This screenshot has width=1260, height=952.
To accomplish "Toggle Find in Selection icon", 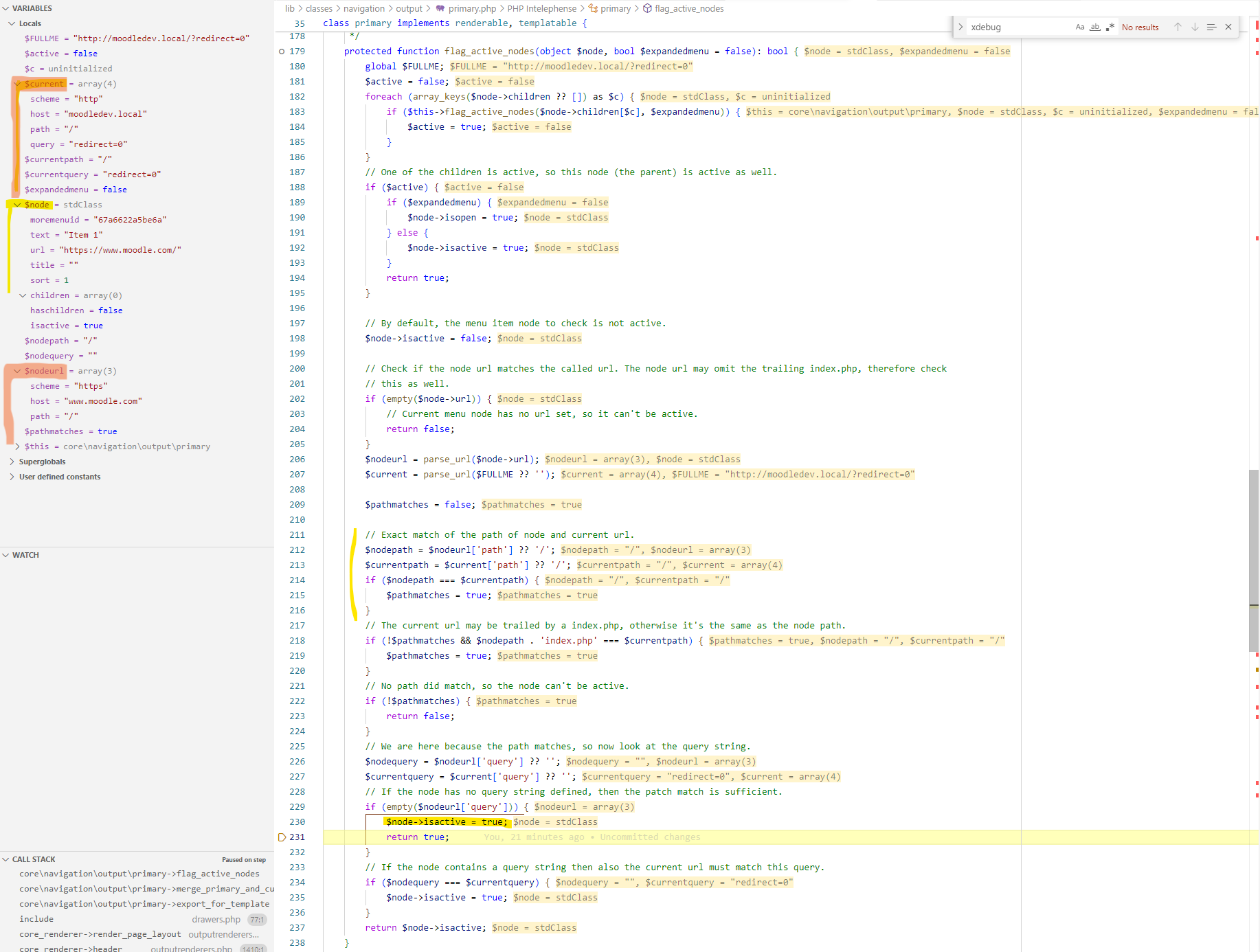I will 1211,27.
